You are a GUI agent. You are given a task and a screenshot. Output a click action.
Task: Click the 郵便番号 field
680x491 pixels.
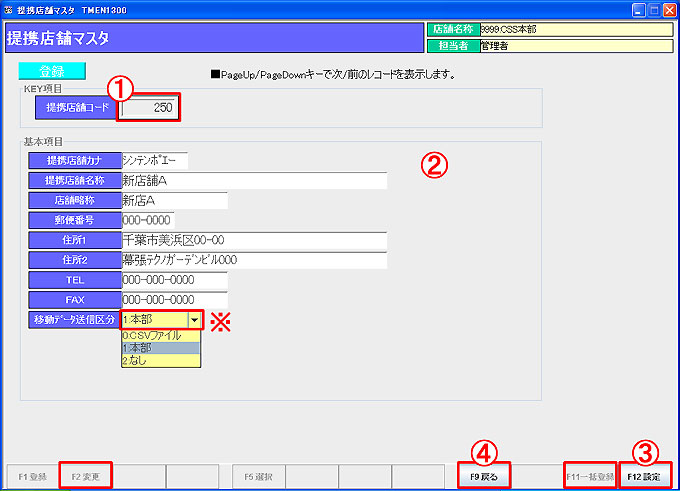148,220
